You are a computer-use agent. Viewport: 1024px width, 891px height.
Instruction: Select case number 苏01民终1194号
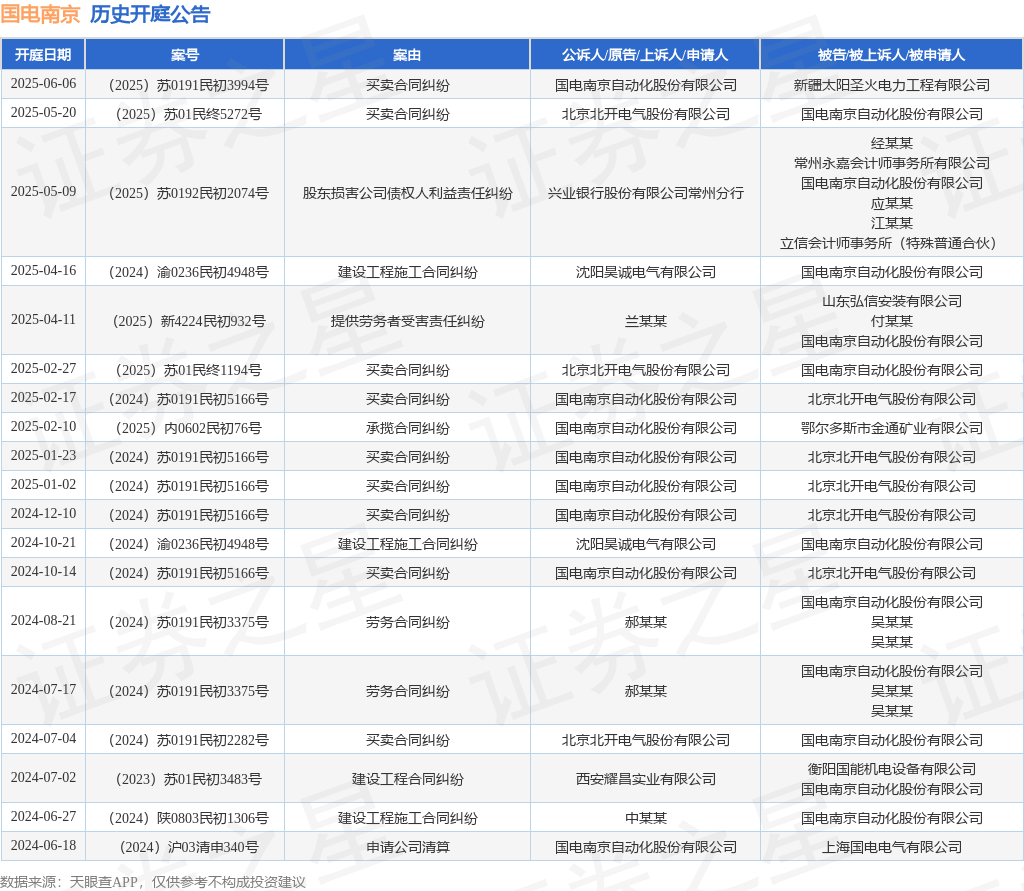(189, 370)
